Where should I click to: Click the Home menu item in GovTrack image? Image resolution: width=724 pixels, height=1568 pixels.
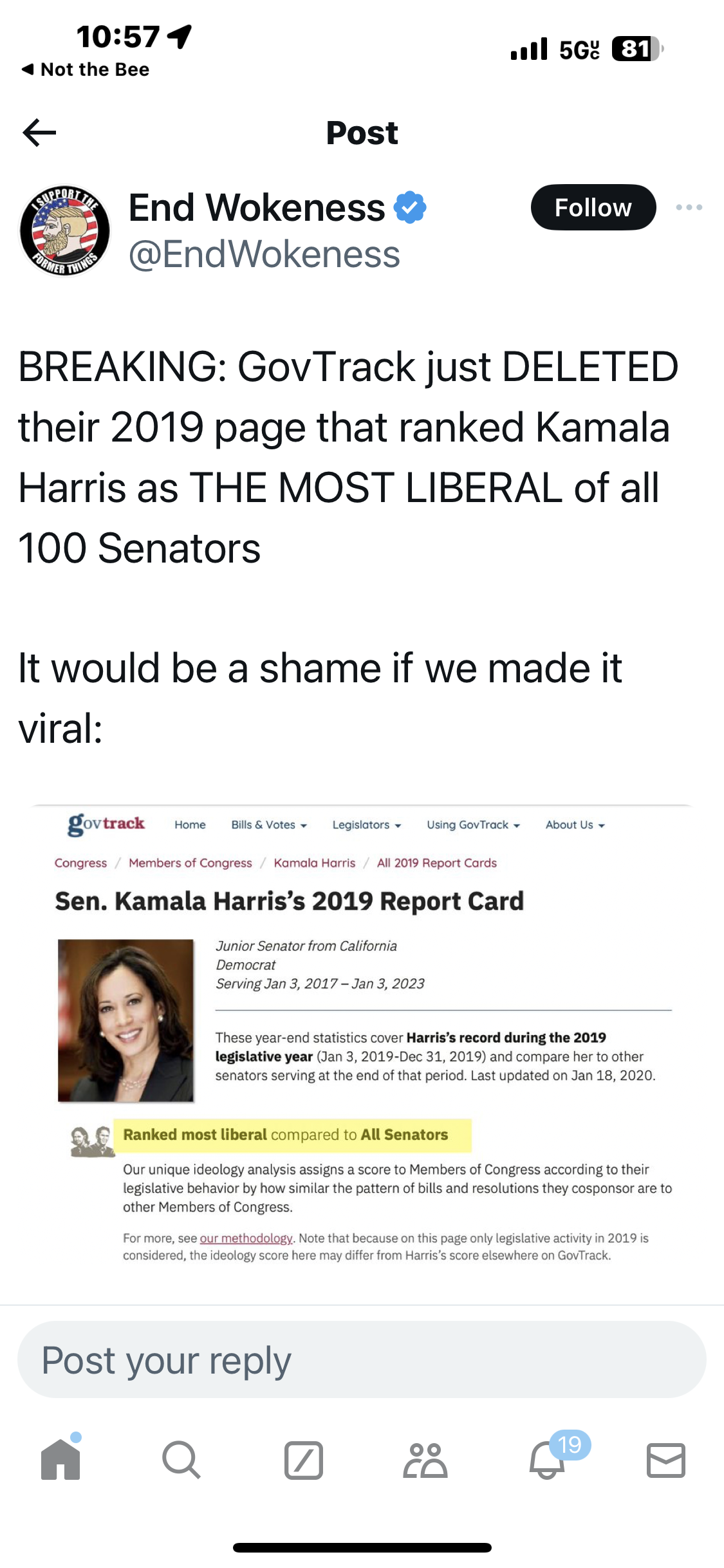[x=190, y=825]
